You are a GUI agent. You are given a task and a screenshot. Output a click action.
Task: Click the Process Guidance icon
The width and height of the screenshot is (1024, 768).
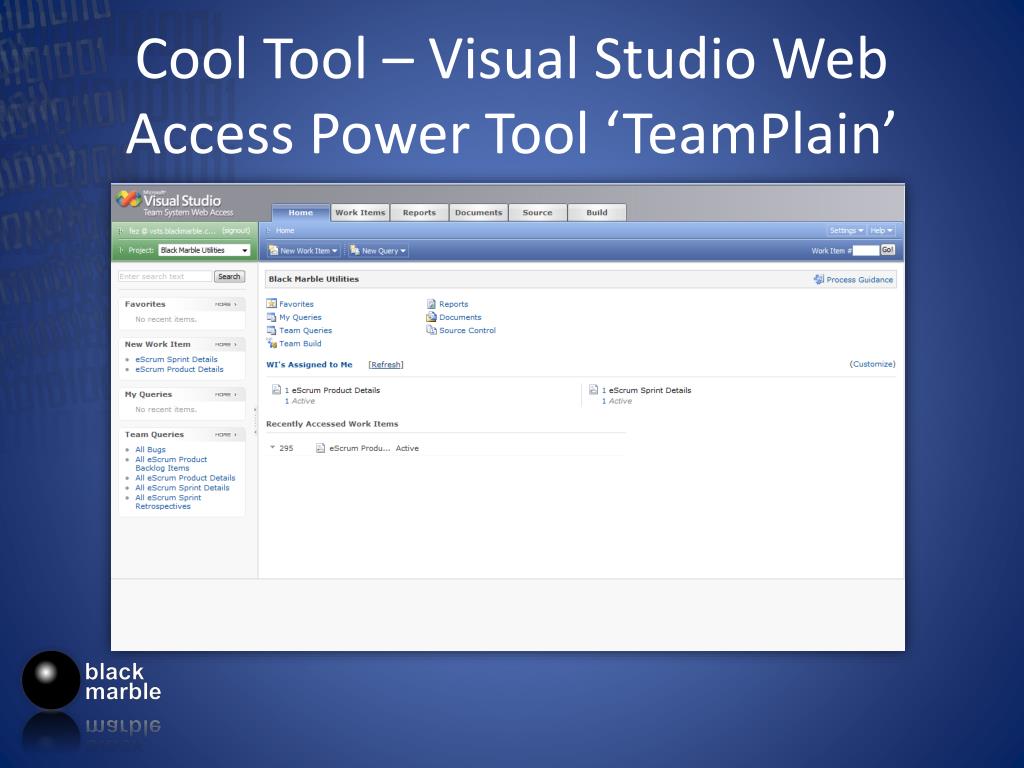point(818,280)
